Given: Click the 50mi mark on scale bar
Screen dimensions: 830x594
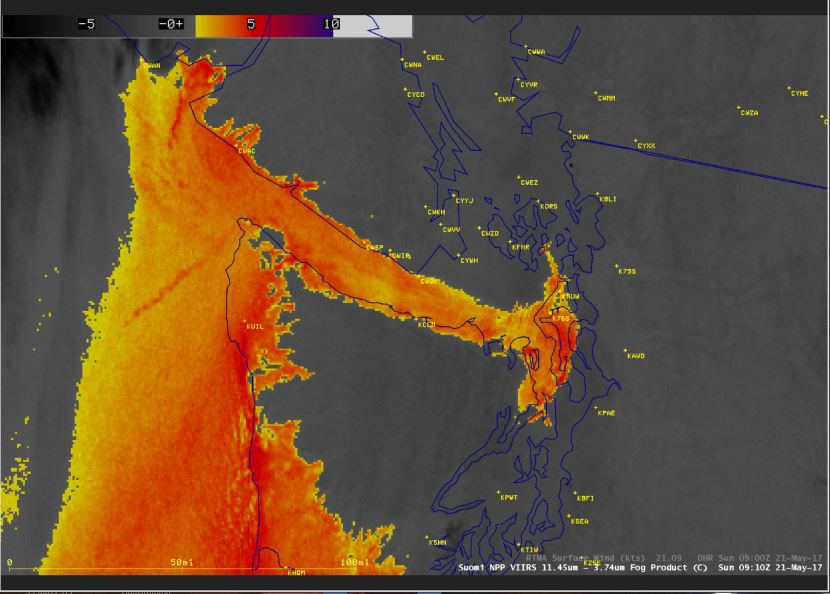Looking at the screenshot, I should pos(182,562).
